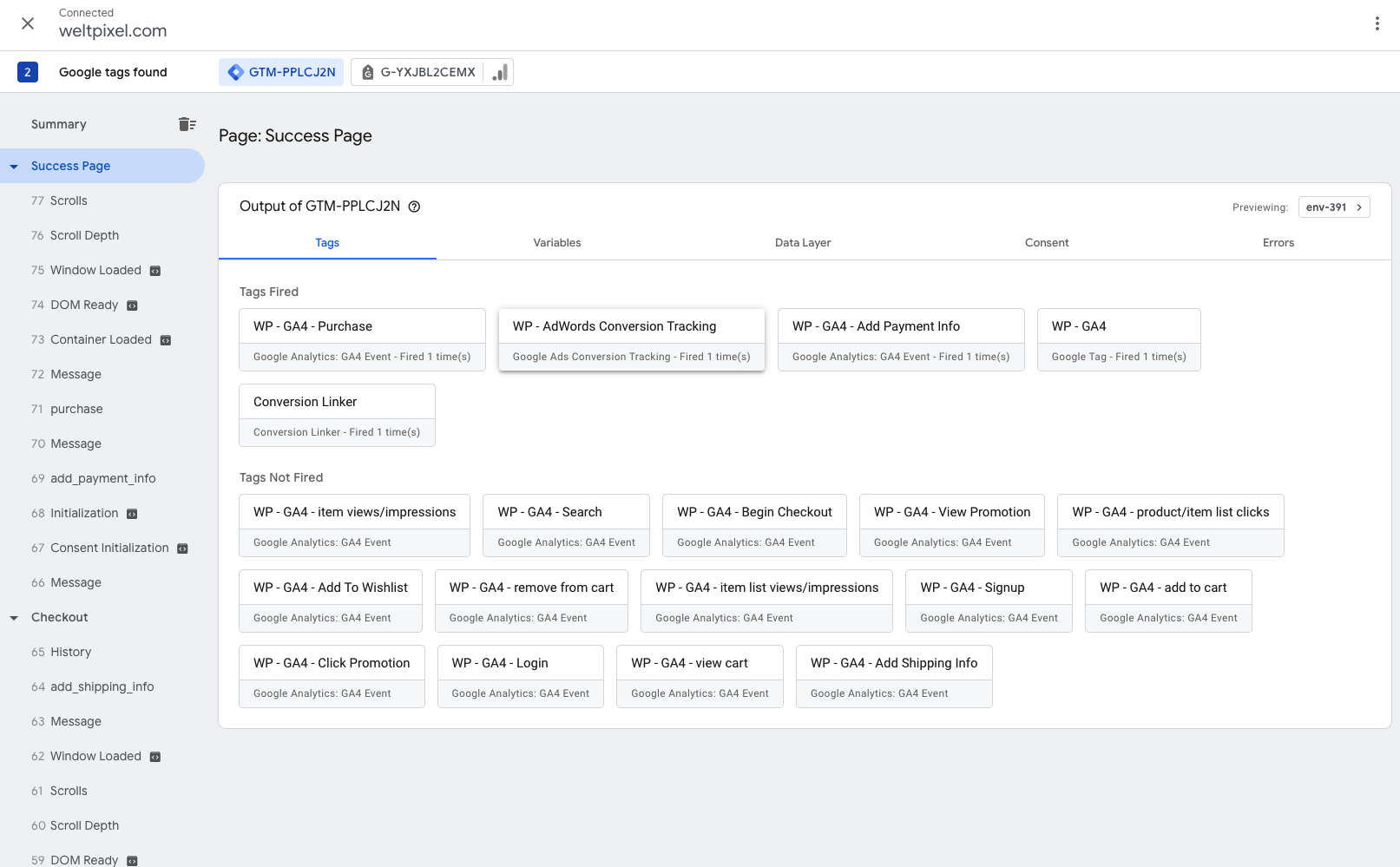
Task: Collapse the Success Page event group
Action: point(14,167)
